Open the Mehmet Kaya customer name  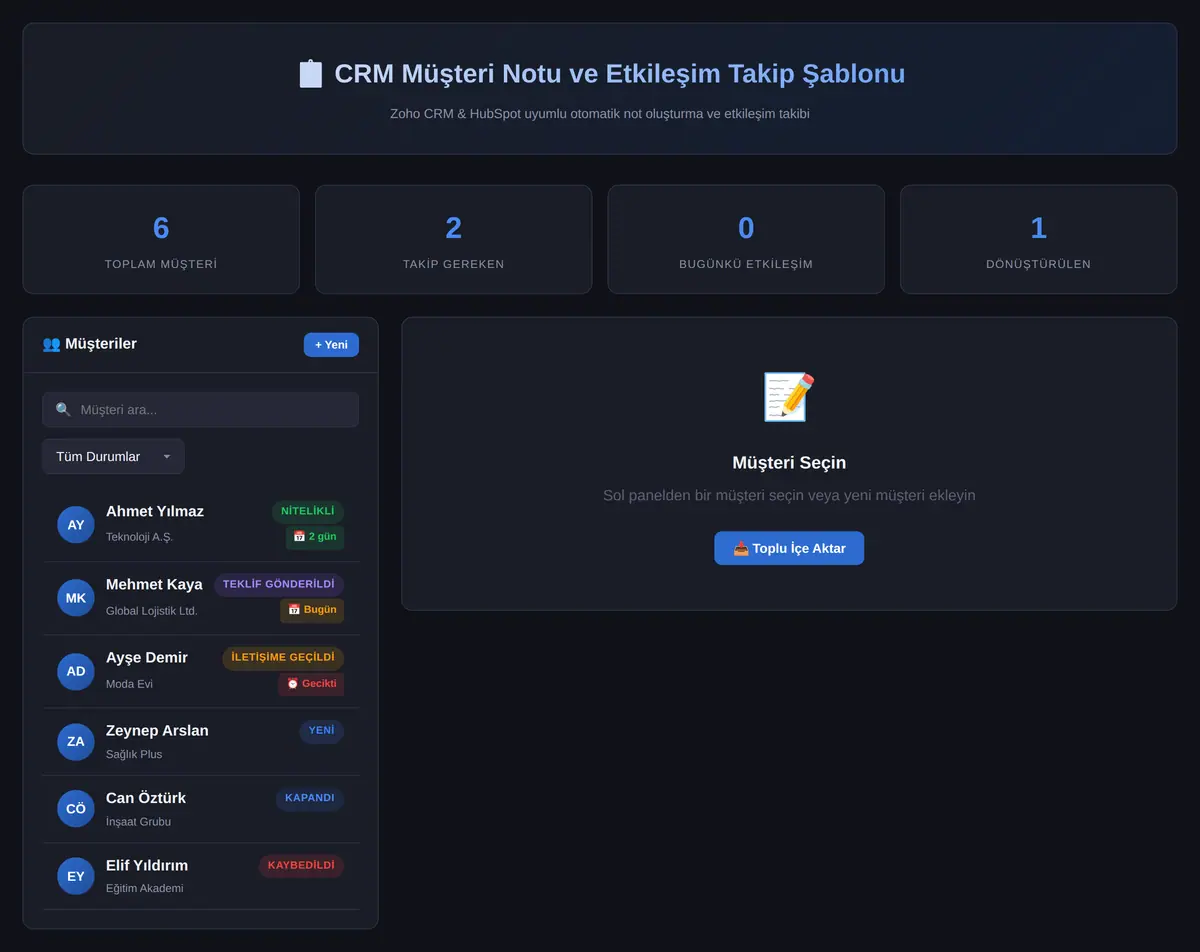(x=154, y=584)
